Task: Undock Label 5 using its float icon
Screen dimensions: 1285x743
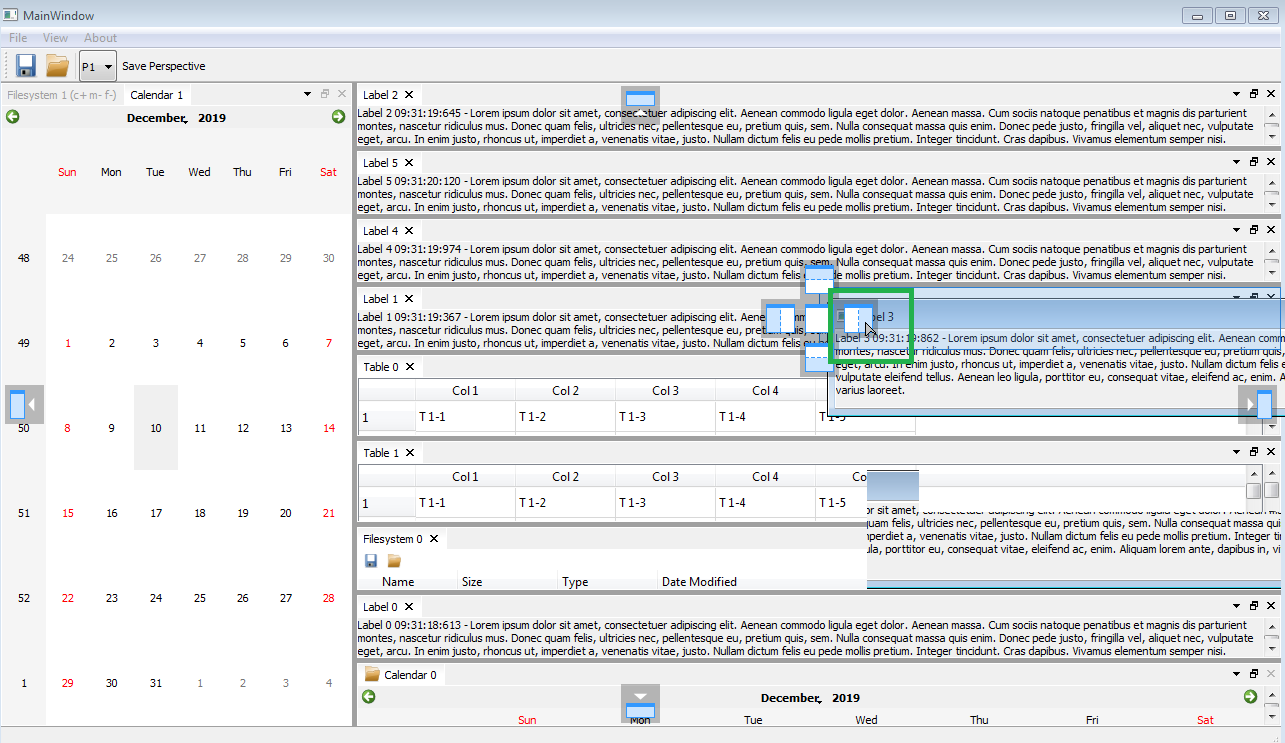Action: [x=1253, y=162]
